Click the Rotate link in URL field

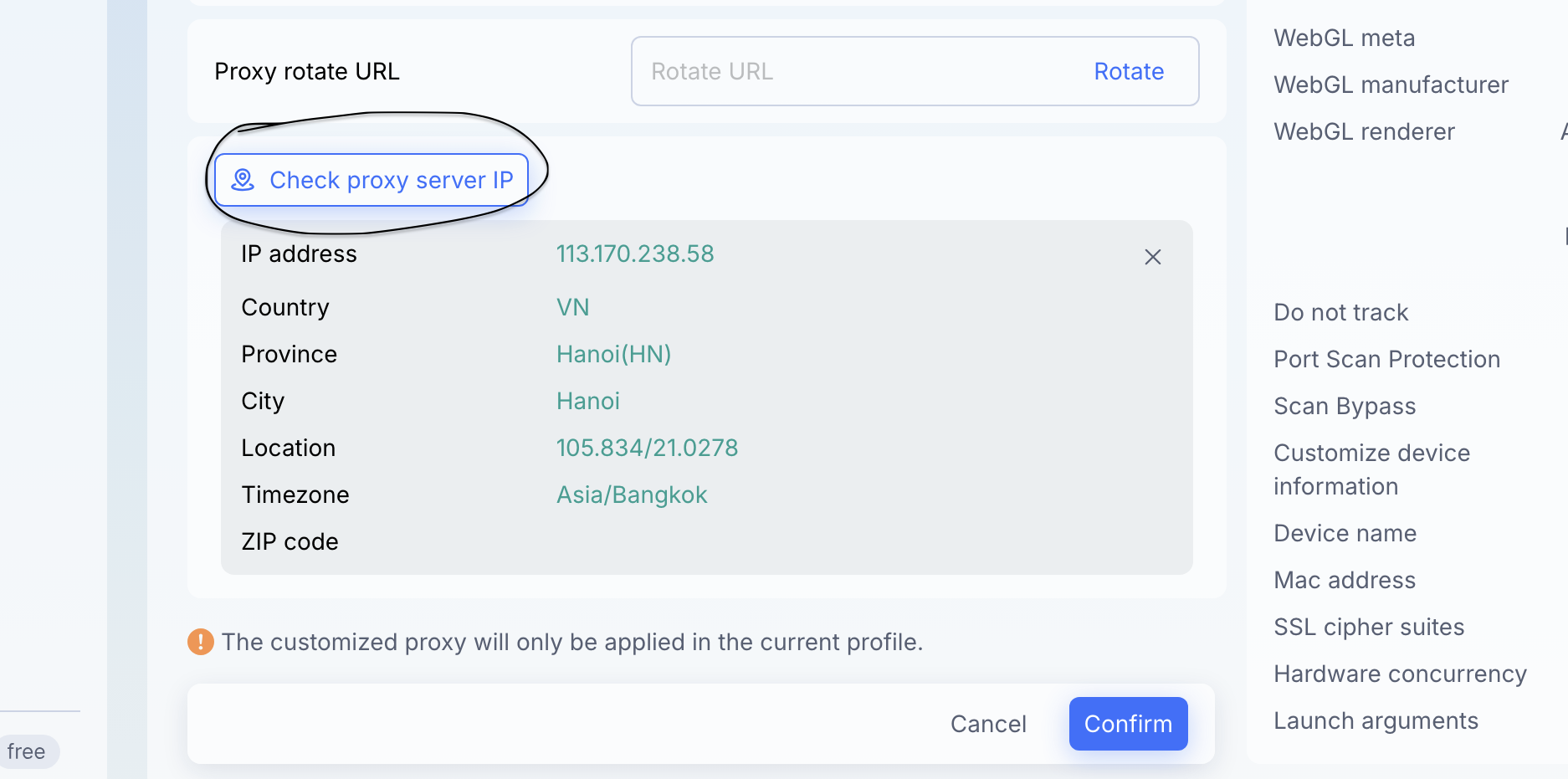(x=1129, y=71)
